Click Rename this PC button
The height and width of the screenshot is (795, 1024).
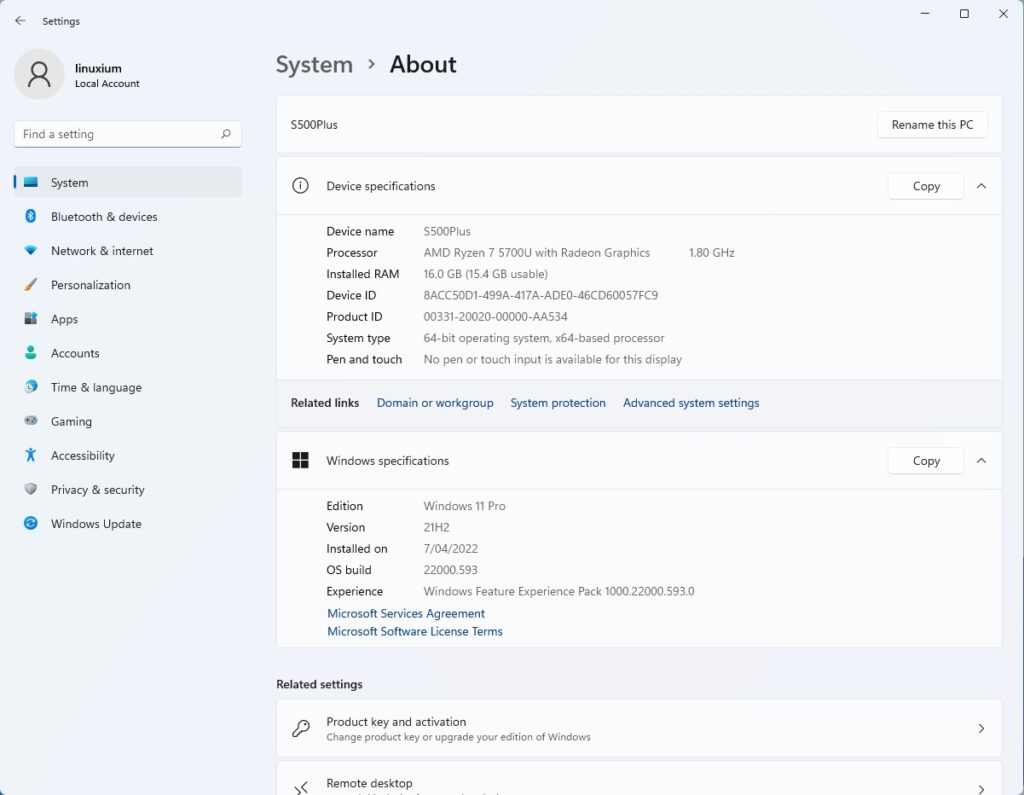[x=932, y=125]
